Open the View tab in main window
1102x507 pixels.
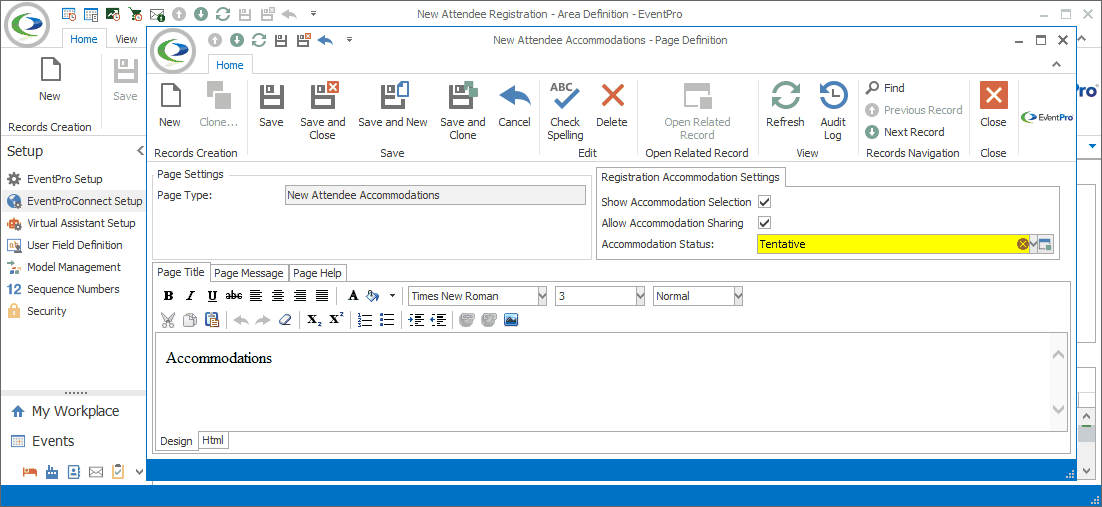pos(127,39)
